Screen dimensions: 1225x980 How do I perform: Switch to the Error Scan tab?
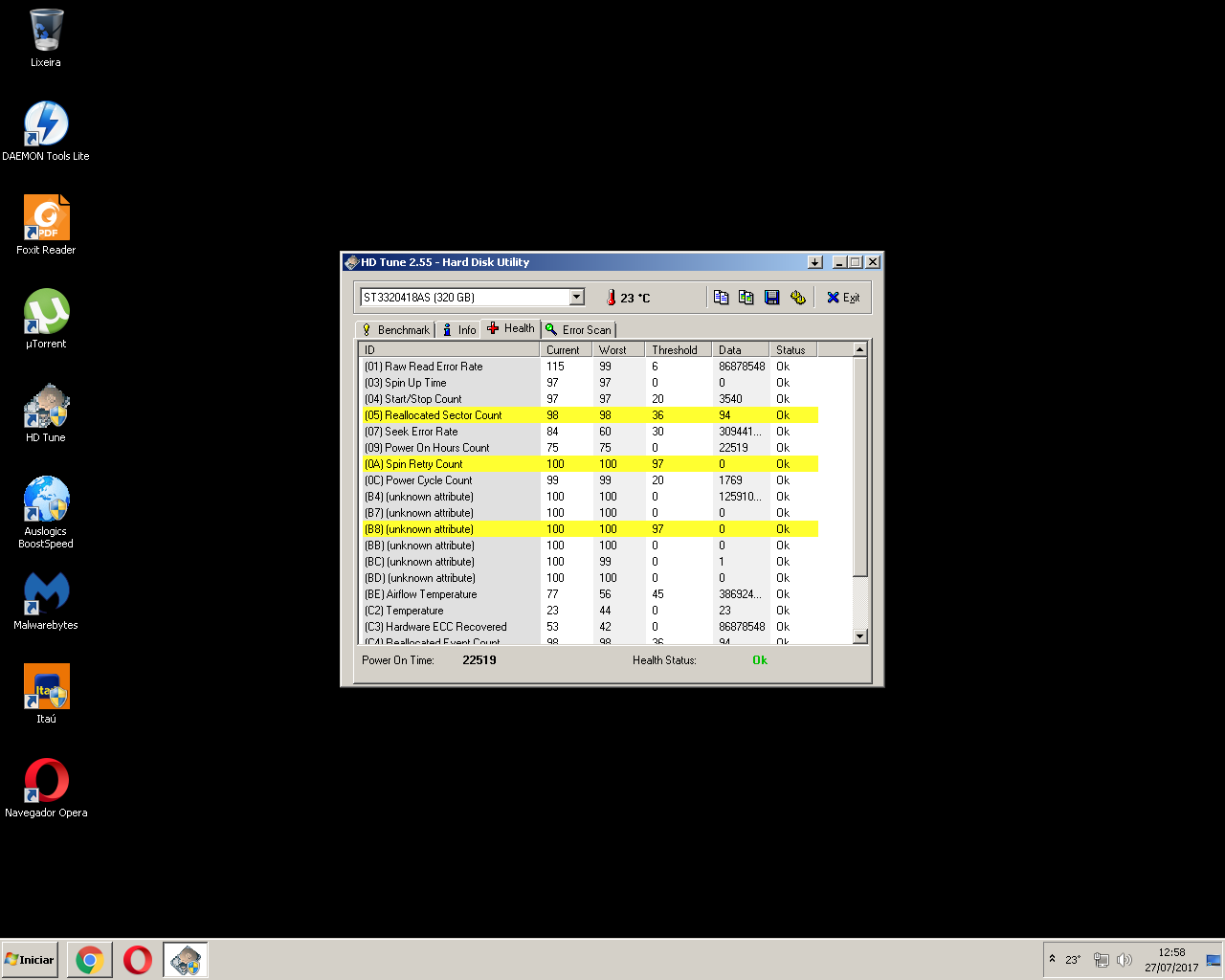(x=578, y=329)
